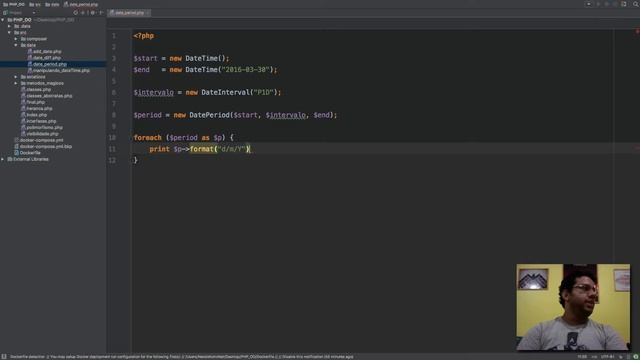The image size is (640, 360).
Task: Click the cursor position indicator in status bar
Action: coord(582,357)
